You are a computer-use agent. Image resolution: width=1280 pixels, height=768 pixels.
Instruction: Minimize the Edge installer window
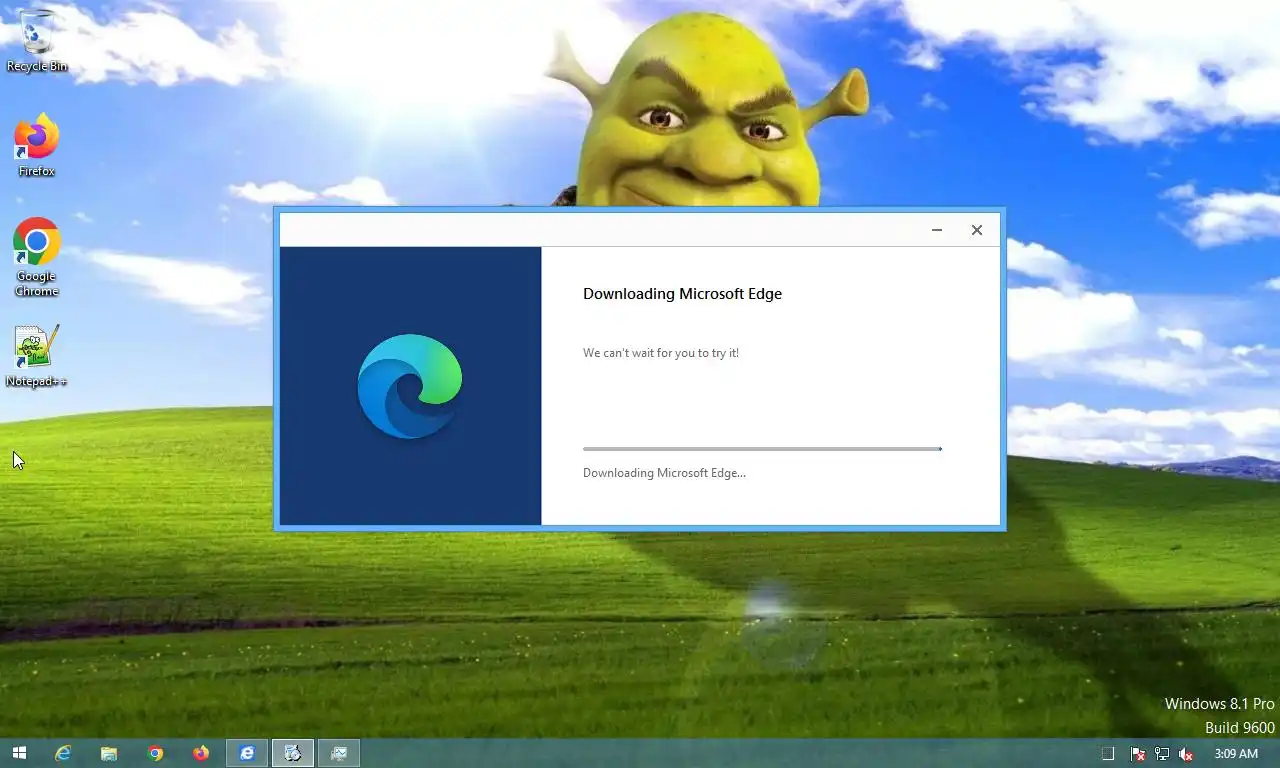coord(937,230)
